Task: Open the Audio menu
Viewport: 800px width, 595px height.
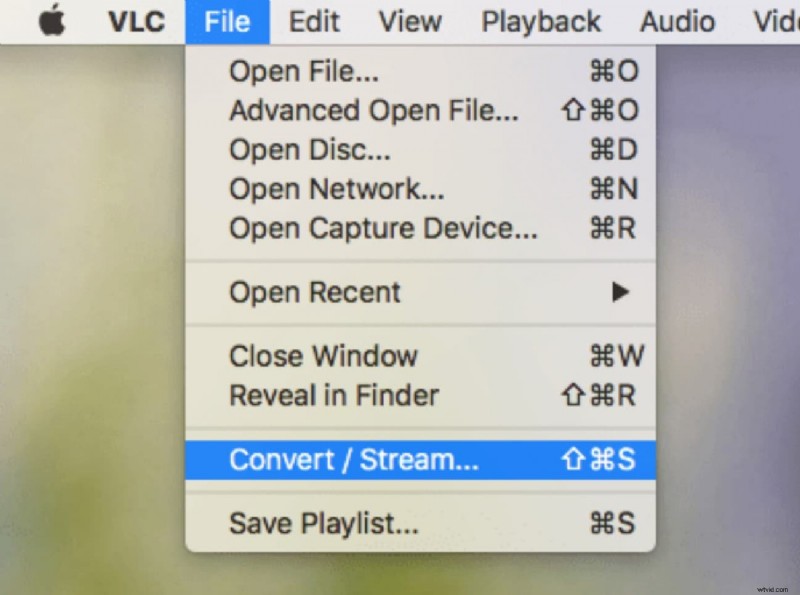Action: (x=676, y=21)
